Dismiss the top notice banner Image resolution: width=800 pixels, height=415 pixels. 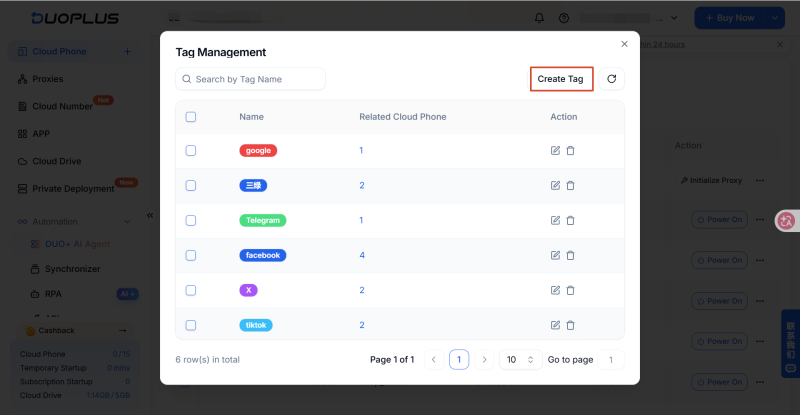(780, 44)
